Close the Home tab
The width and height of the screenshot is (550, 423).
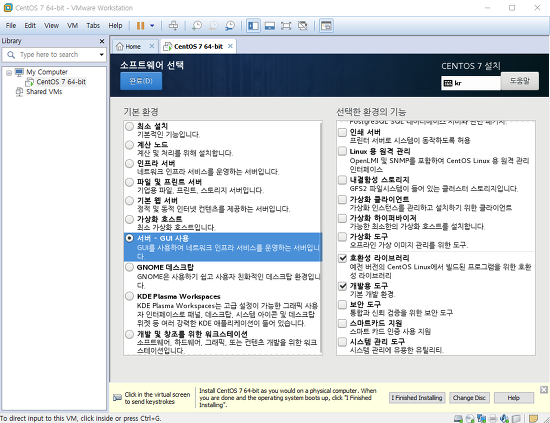(x=152, y=46)
